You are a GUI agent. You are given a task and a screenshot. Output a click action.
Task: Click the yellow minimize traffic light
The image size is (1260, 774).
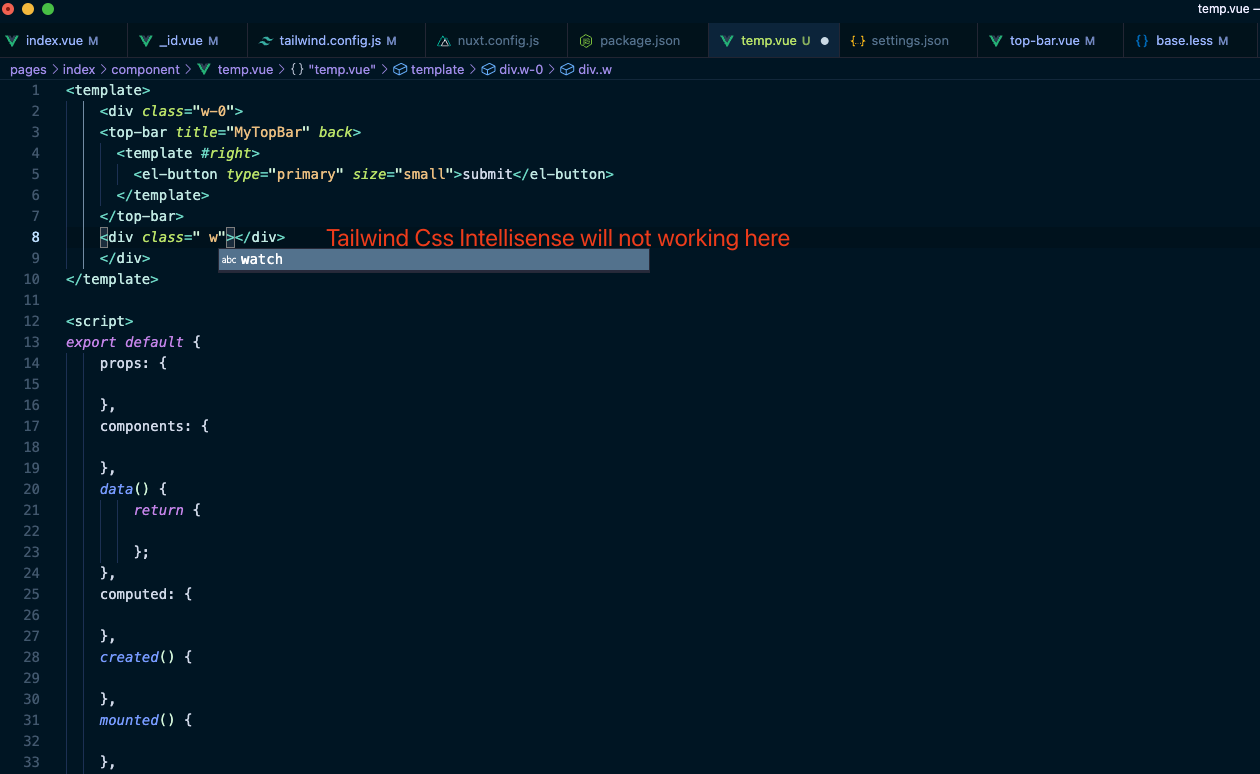(x=28, y=8)
